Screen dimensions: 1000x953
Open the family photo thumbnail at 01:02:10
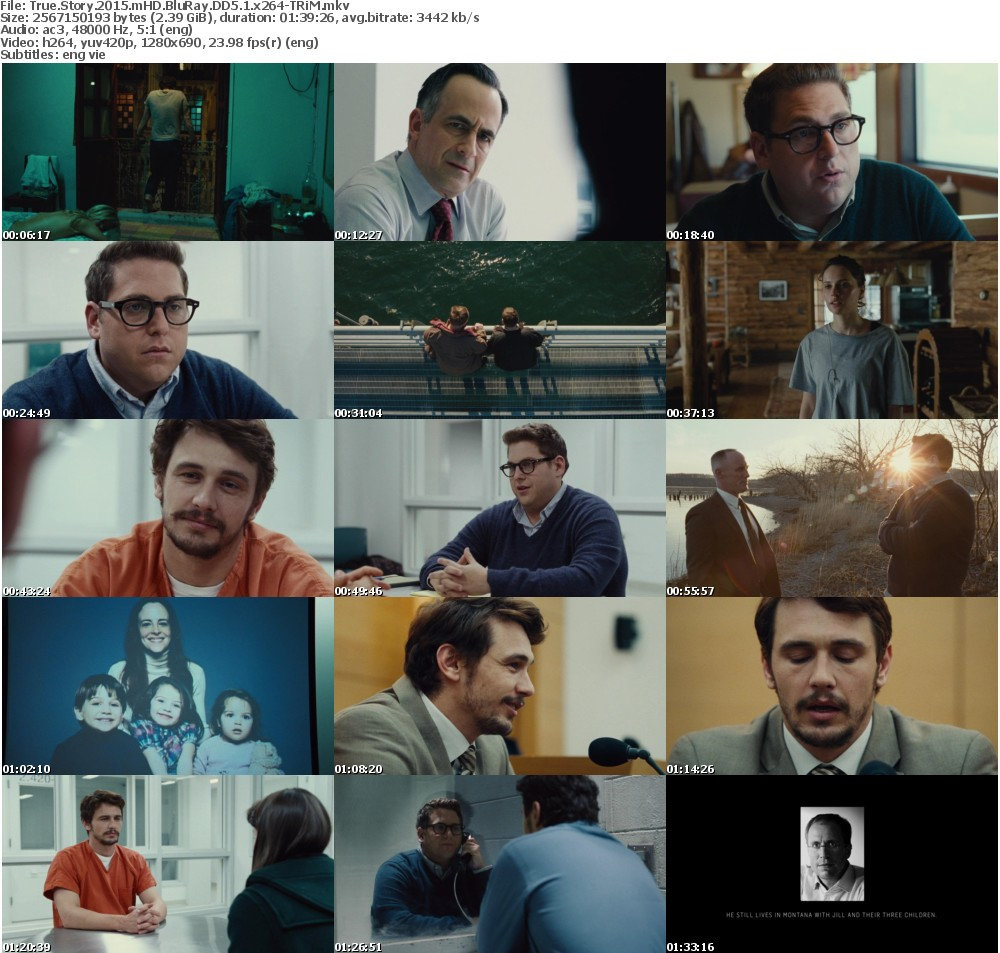click(x=168, y=686)
